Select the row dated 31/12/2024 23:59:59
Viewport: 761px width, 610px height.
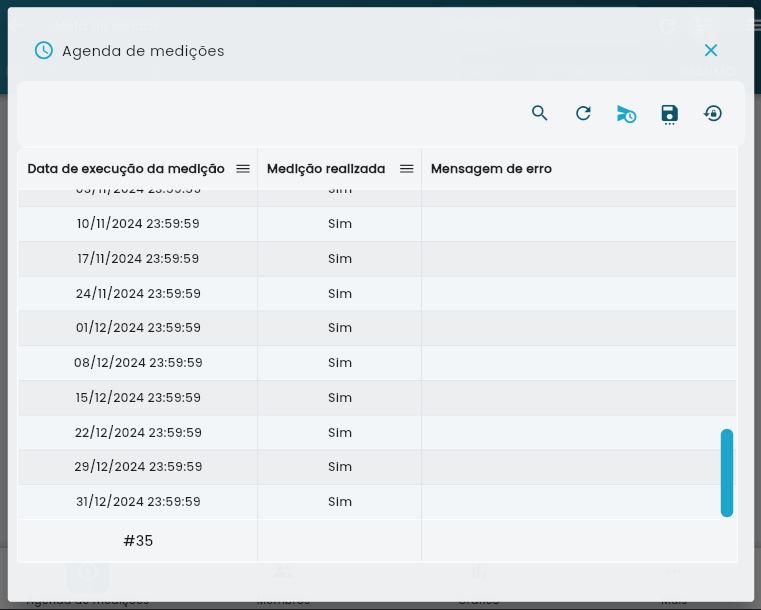[377, 502]
